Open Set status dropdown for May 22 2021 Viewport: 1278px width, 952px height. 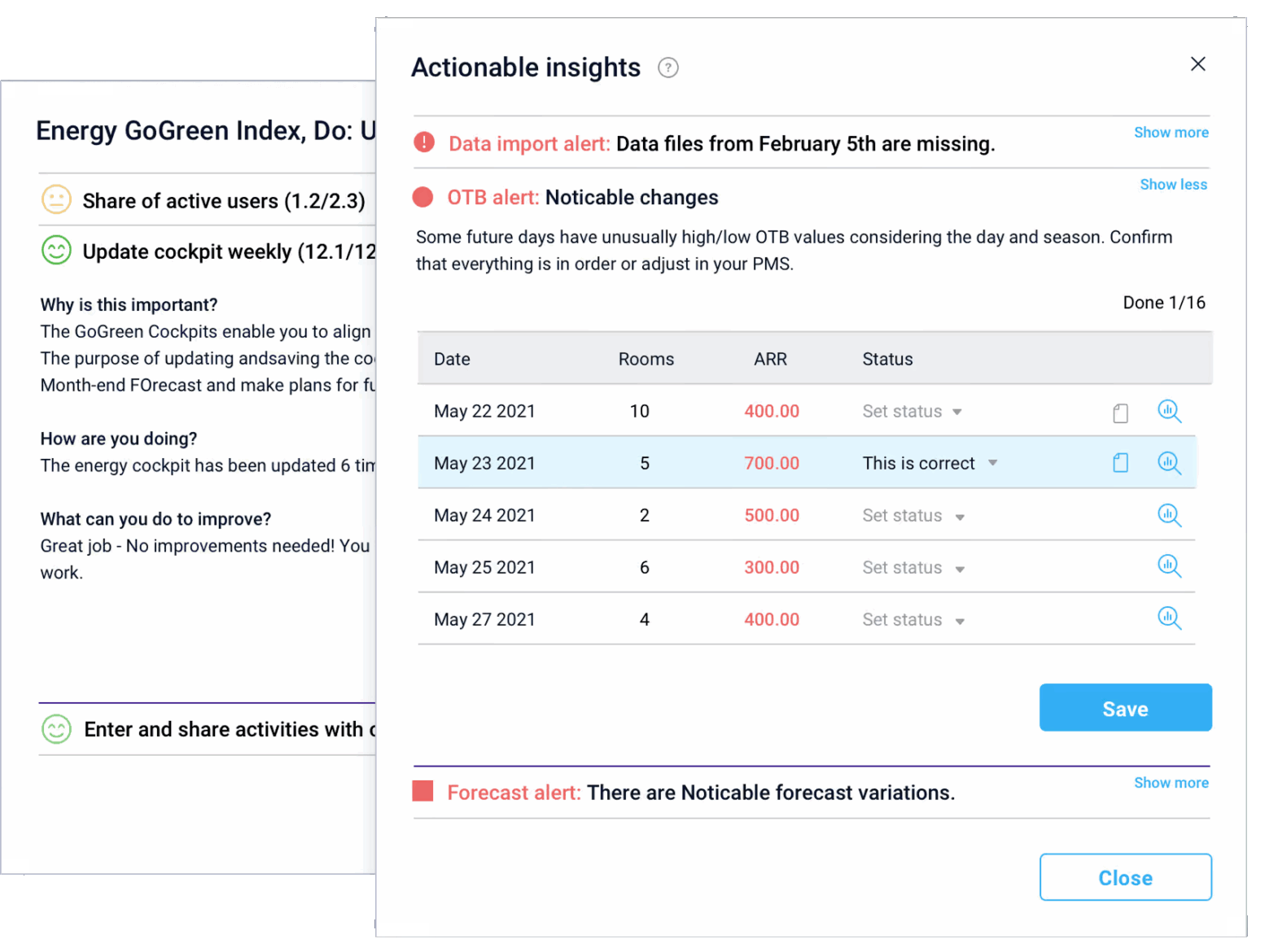912,412
